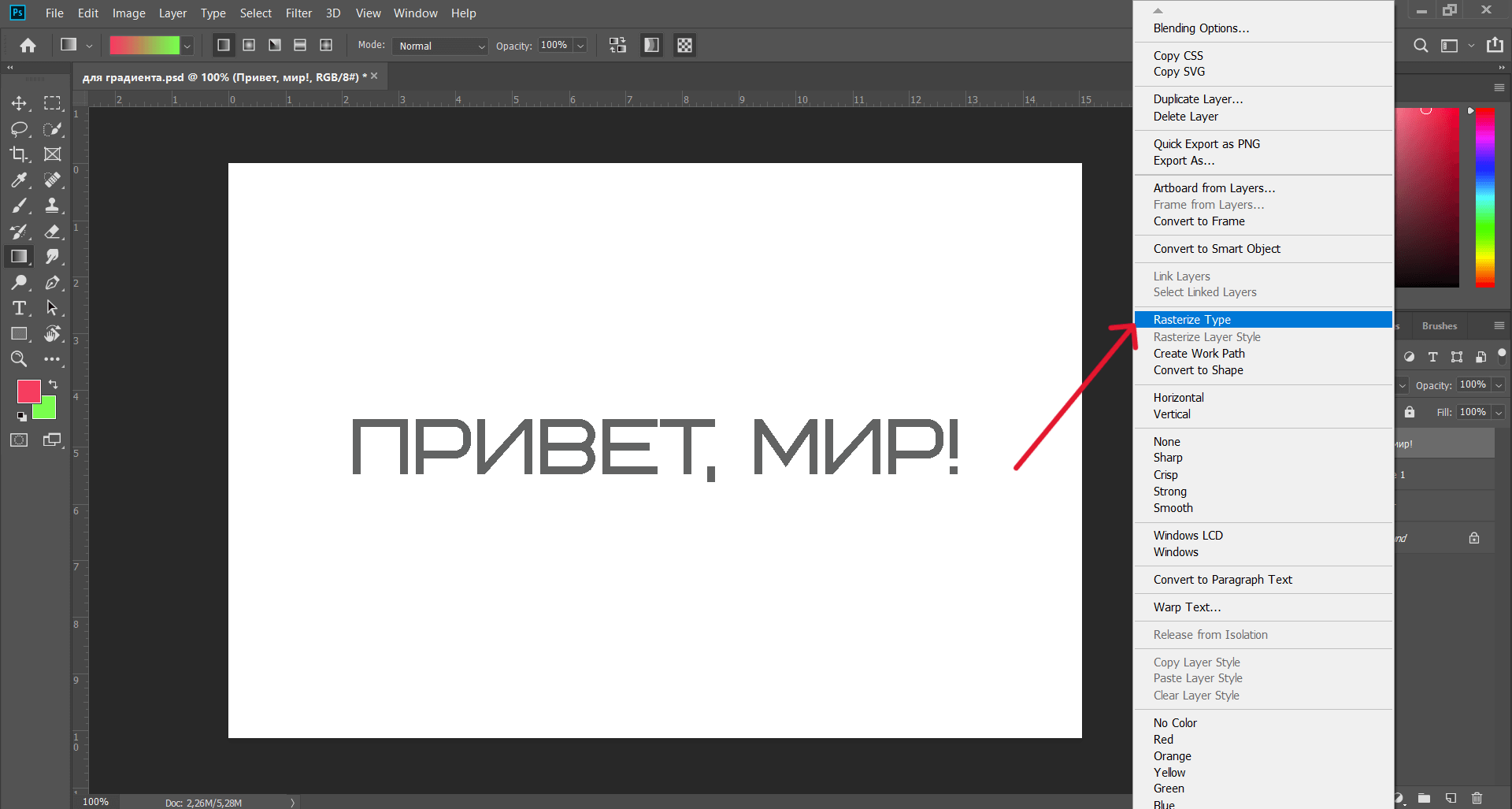This screenshot has width=1512, height=809.
Task: Select the Lasso tool
Action: (19, 128)
